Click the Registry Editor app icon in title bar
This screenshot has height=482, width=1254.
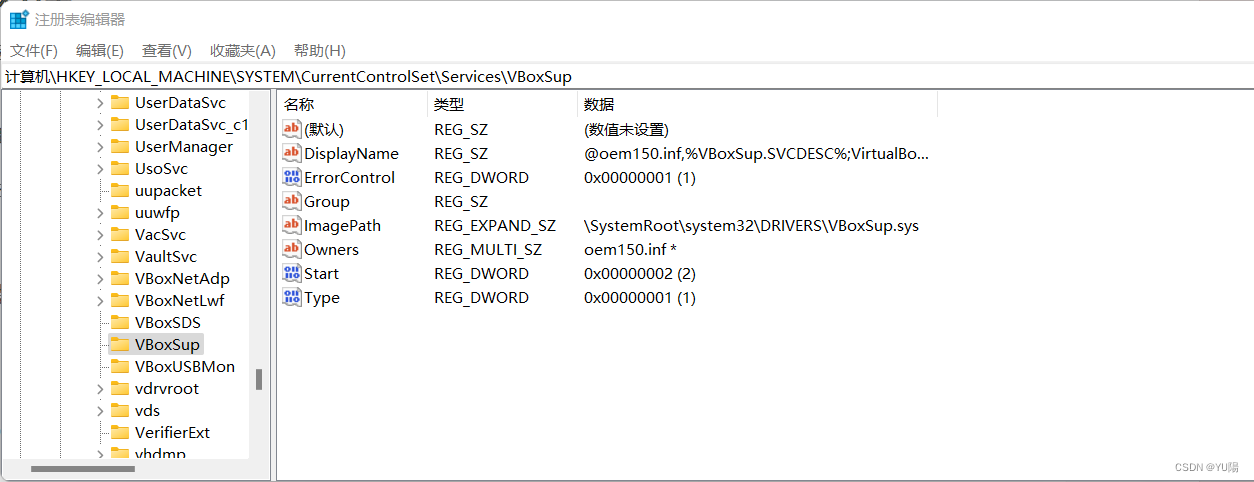pos(18,19)
